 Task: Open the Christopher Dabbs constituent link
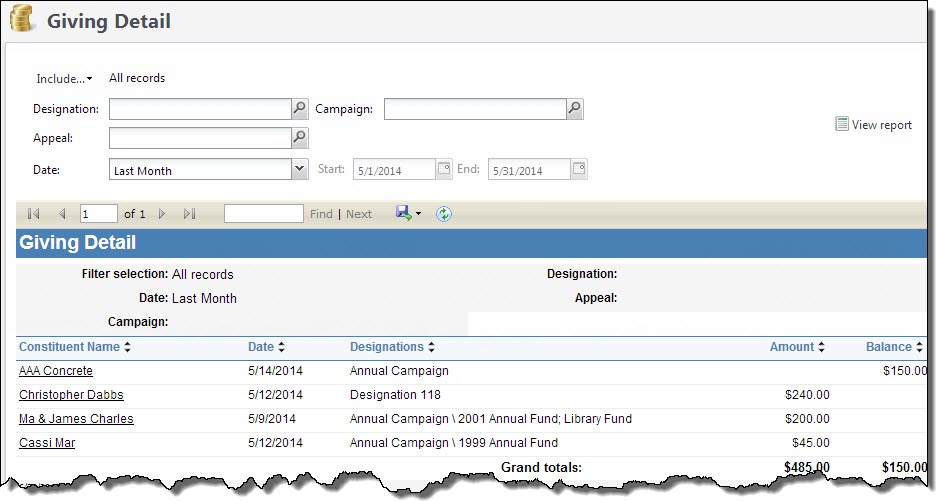pyautogui.click(x=72, y=395)
